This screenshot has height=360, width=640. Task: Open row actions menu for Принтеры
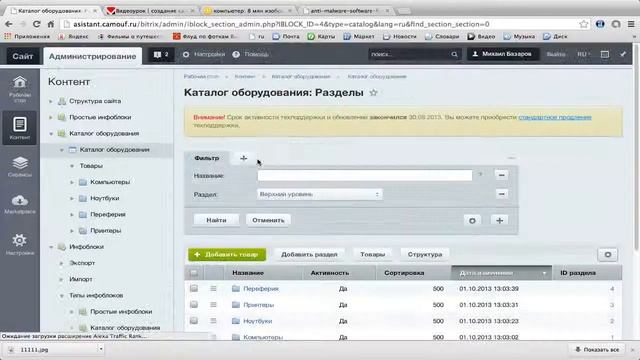point(213,305)
